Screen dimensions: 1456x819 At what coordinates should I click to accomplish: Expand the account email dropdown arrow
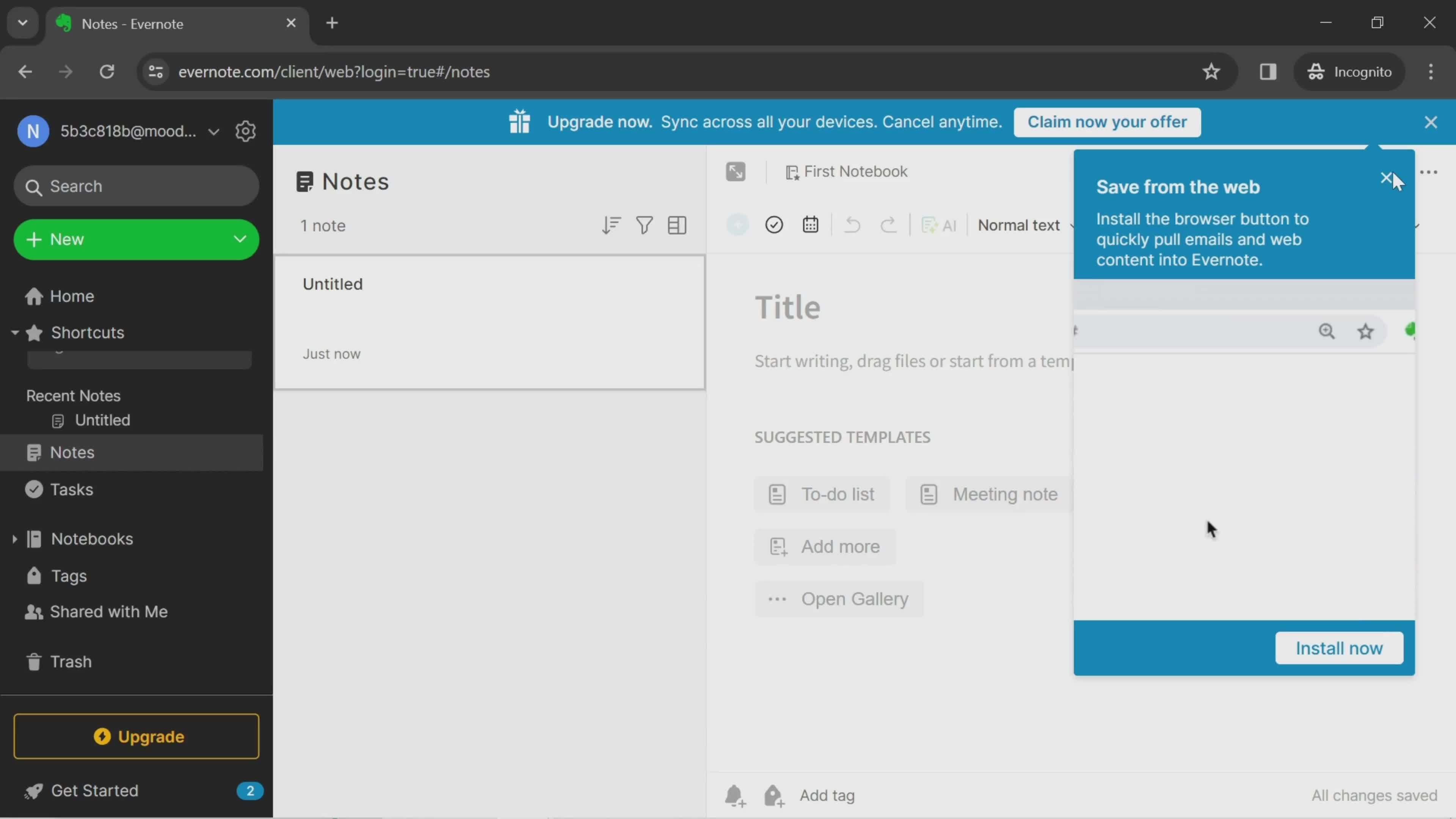coord(213,132)
